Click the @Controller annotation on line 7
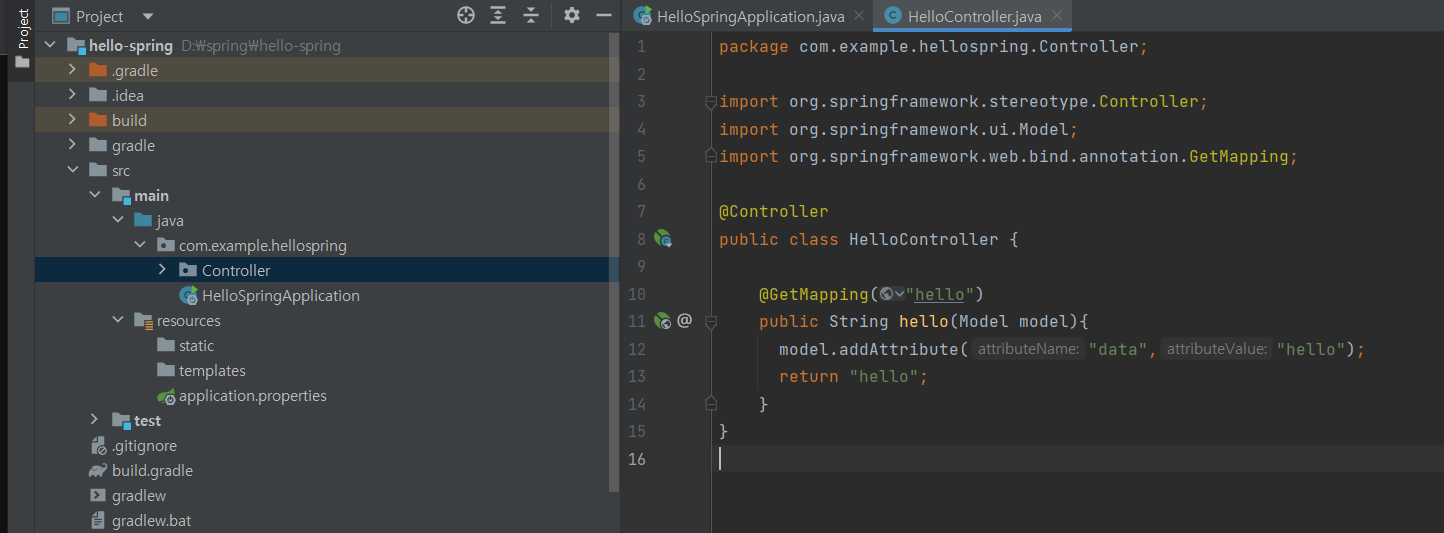 click(x=774, y=212)
